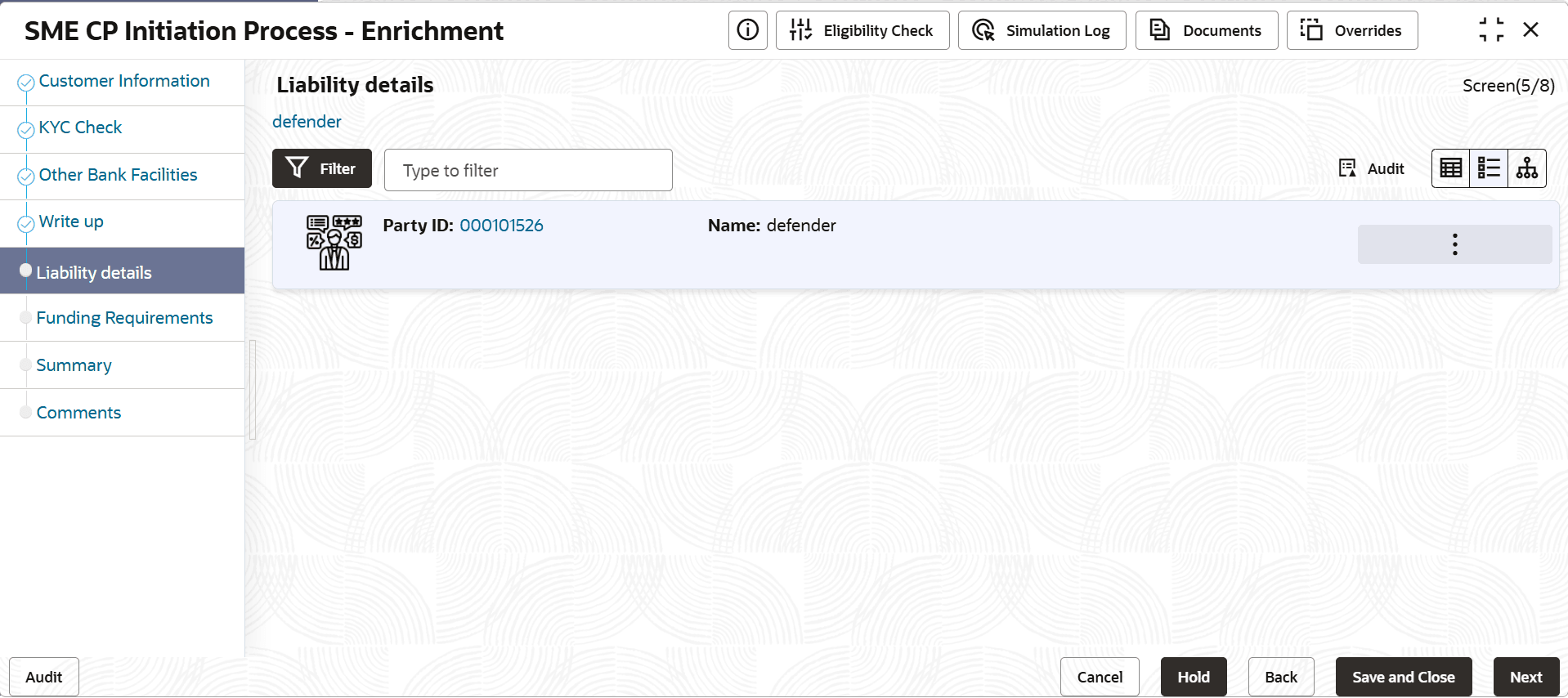Image resolution: width=1568 pixels, height=698 pixels.
Task: Open Party ID 000101526 link
Action: coord(501,226)
